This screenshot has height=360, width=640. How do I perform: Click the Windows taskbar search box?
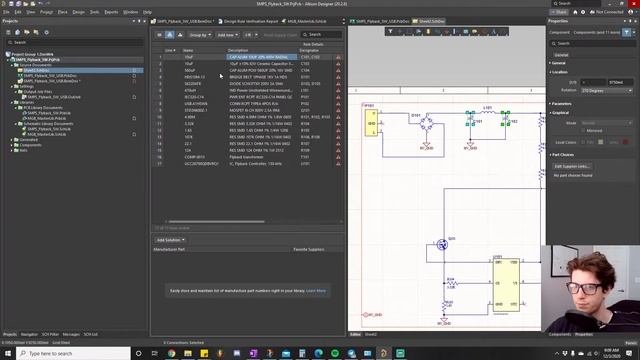[x=73, y=353]
